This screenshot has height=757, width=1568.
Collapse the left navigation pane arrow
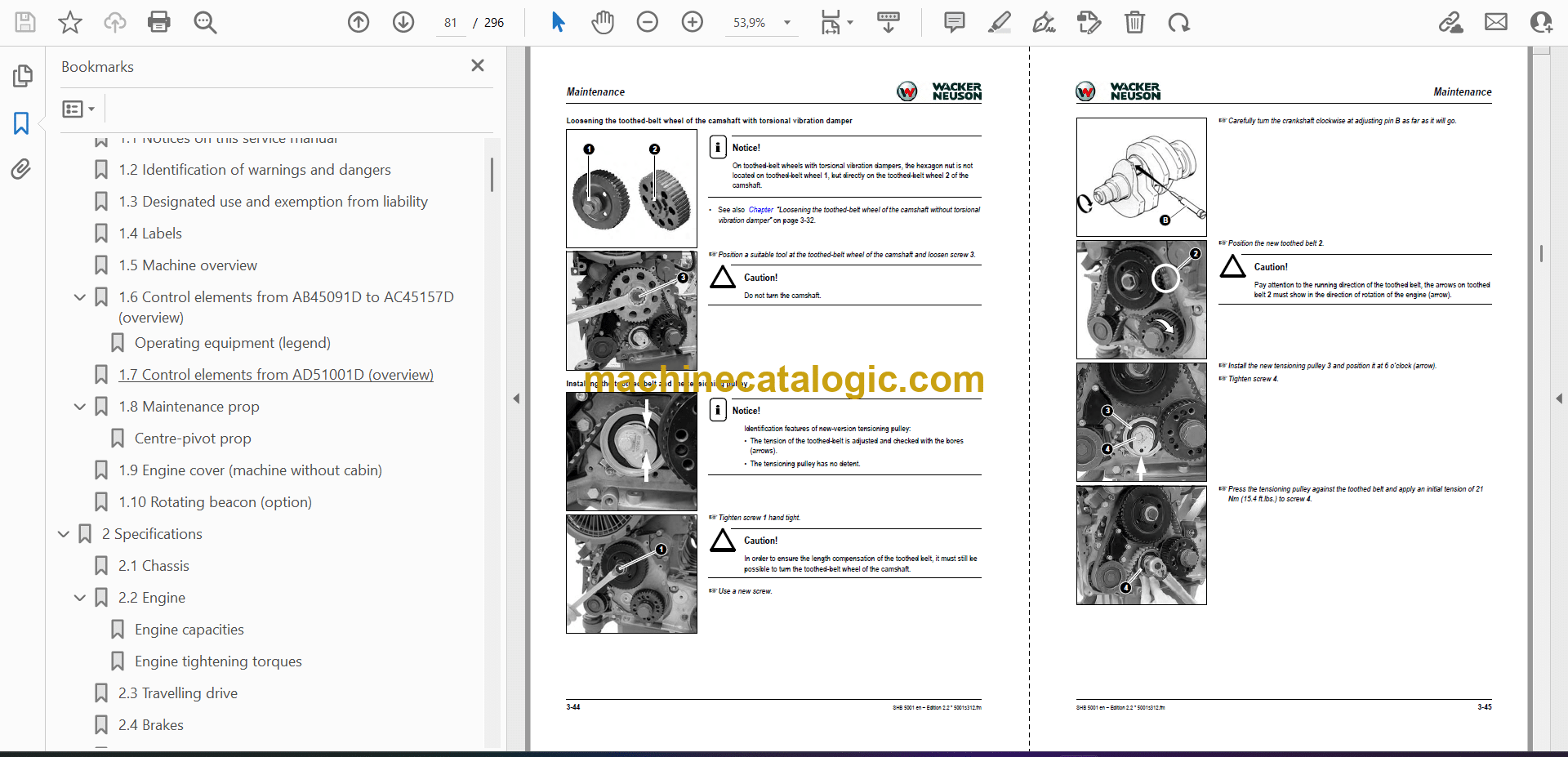coord(516,399)
